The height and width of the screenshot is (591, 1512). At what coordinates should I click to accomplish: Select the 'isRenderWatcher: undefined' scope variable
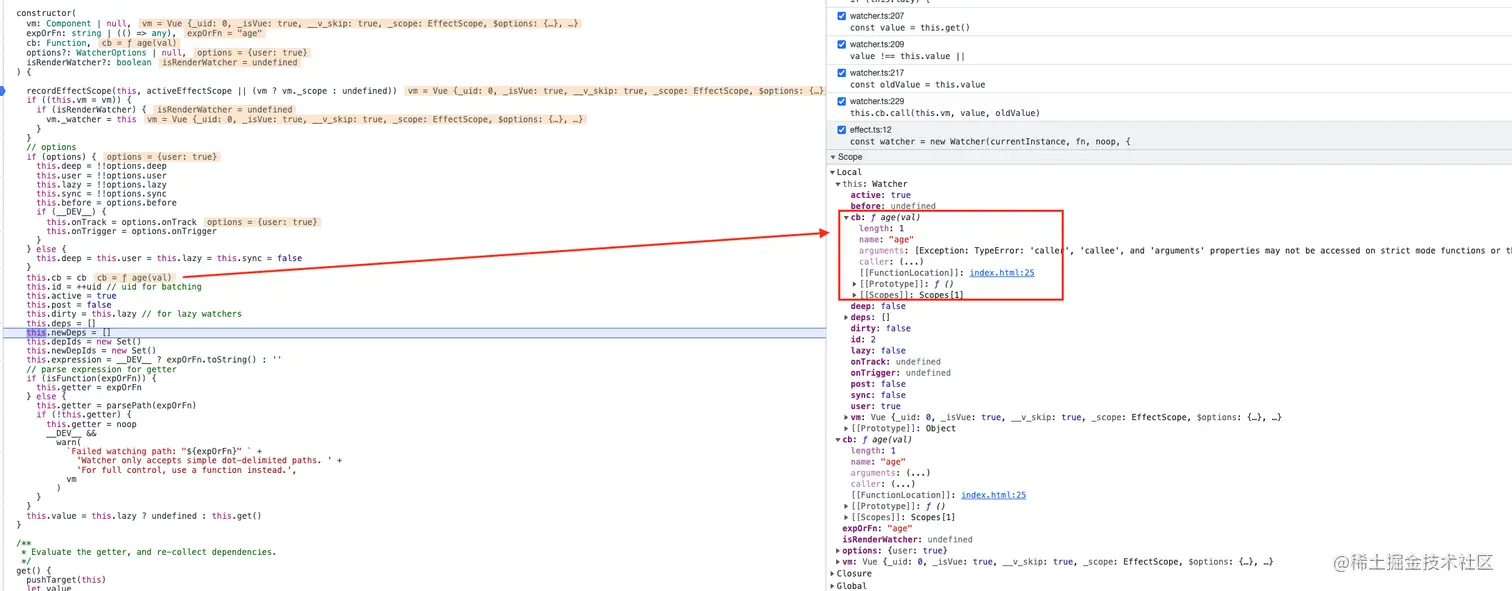(907, 539)
